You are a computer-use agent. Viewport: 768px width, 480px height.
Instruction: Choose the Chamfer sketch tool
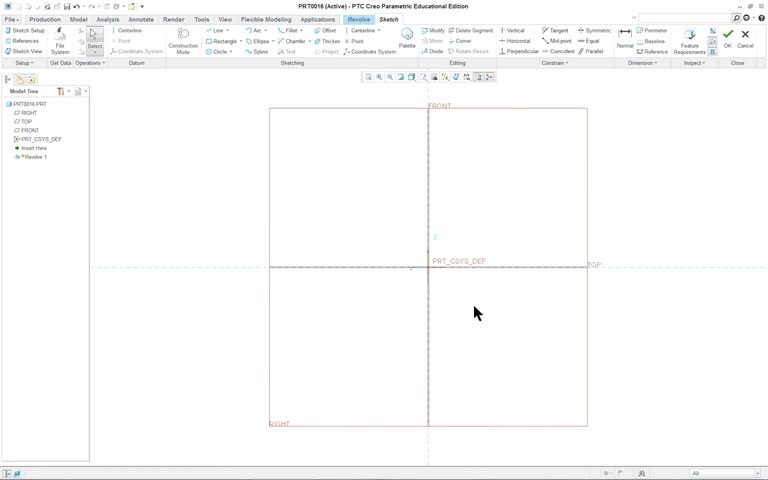point(291,41)
